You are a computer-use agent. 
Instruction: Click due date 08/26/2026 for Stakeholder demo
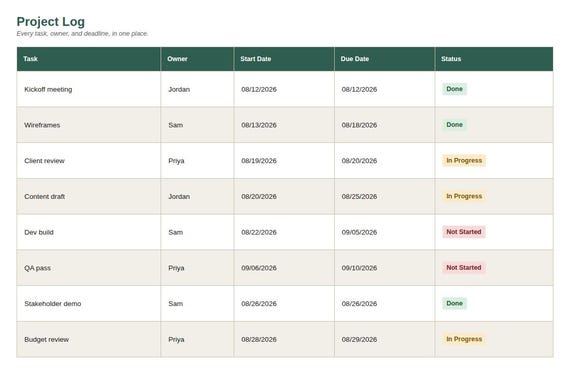coord(359,303)
